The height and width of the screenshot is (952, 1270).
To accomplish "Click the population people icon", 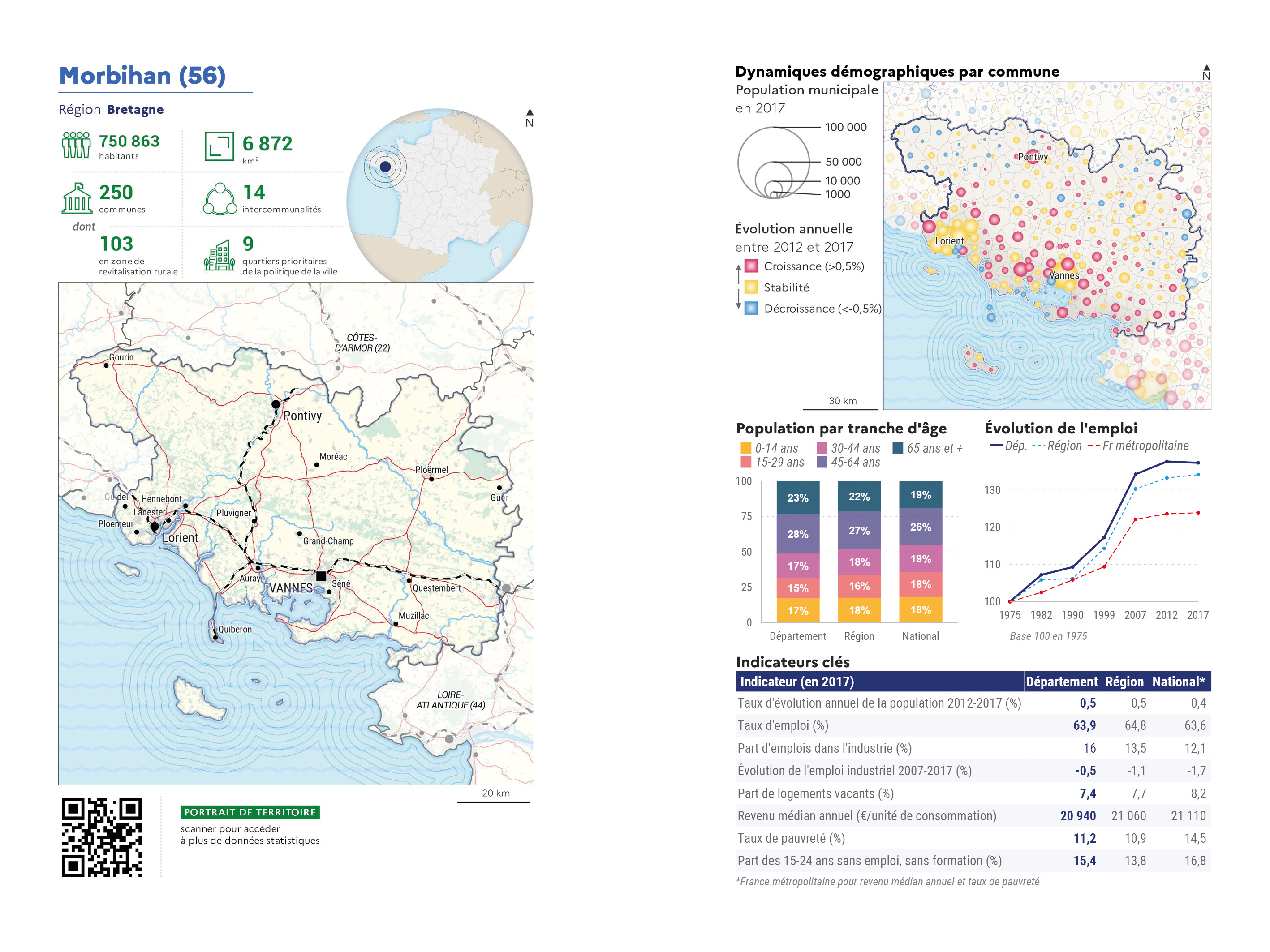I will coord(76,145).
